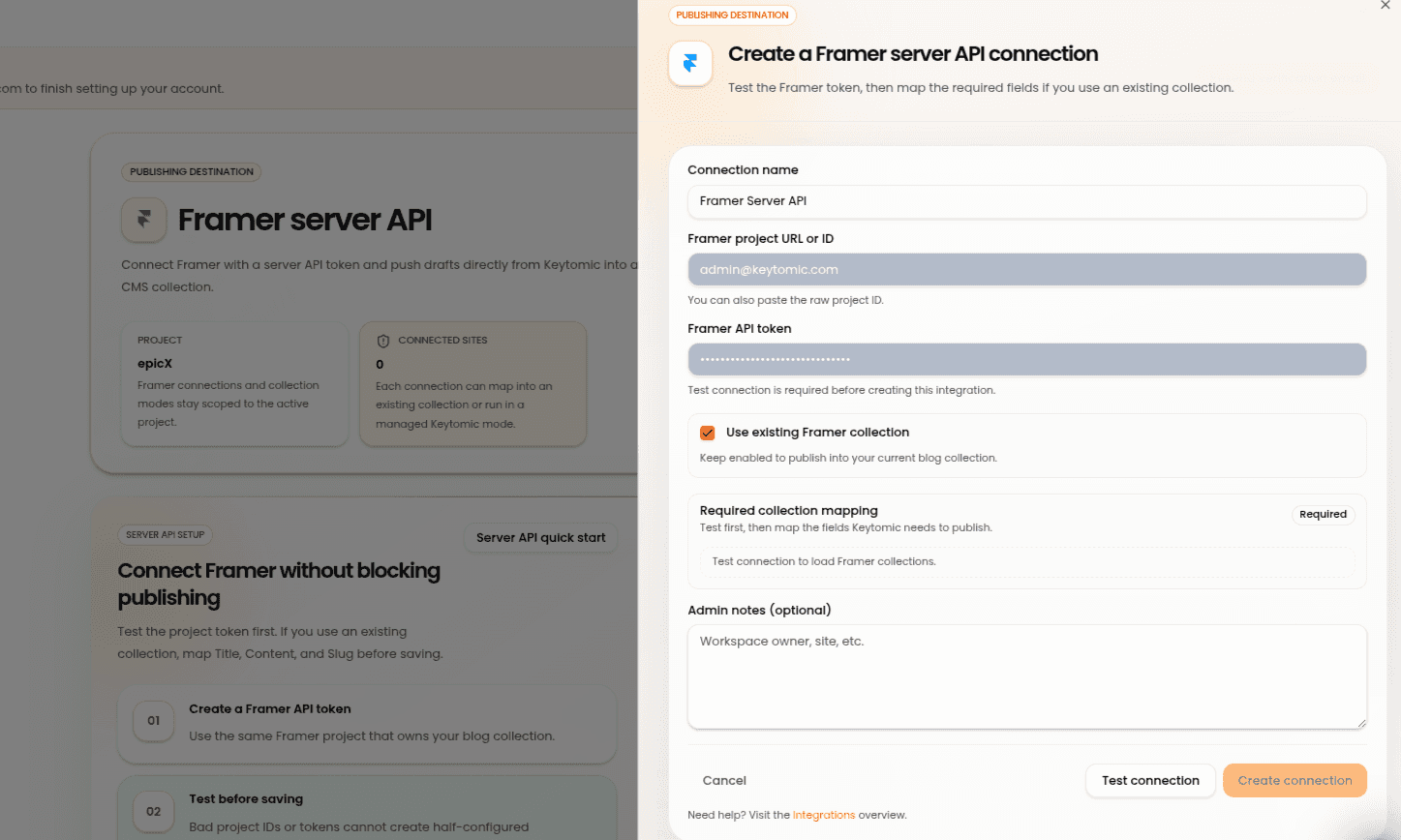Image resolution: width=1401 pixels, height=840 pixels.
Task: Open Server API quick start
Action: click(540, 538)
